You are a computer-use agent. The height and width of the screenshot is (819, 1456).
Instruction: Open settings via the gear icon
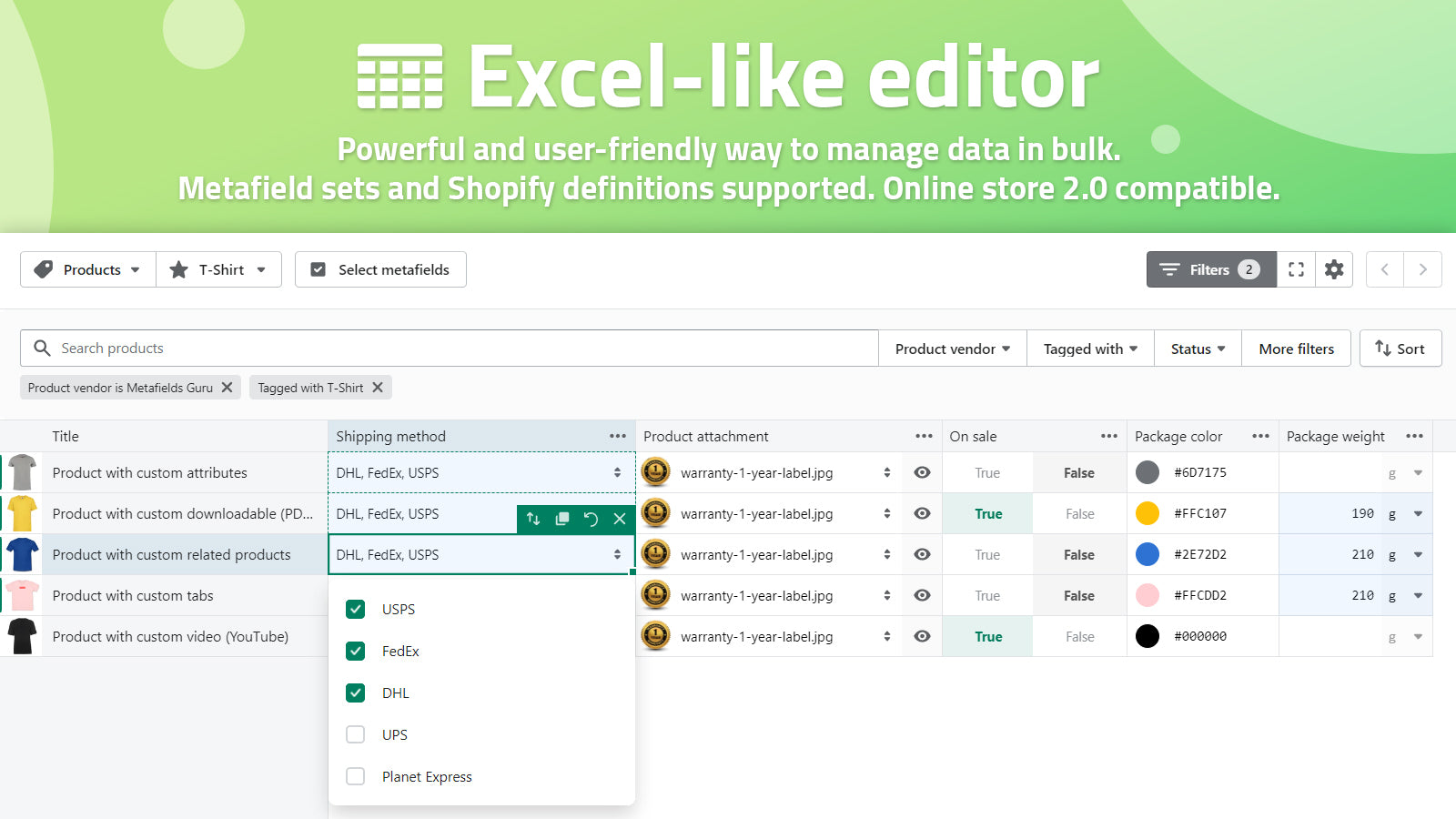(x=1334, y=269)
